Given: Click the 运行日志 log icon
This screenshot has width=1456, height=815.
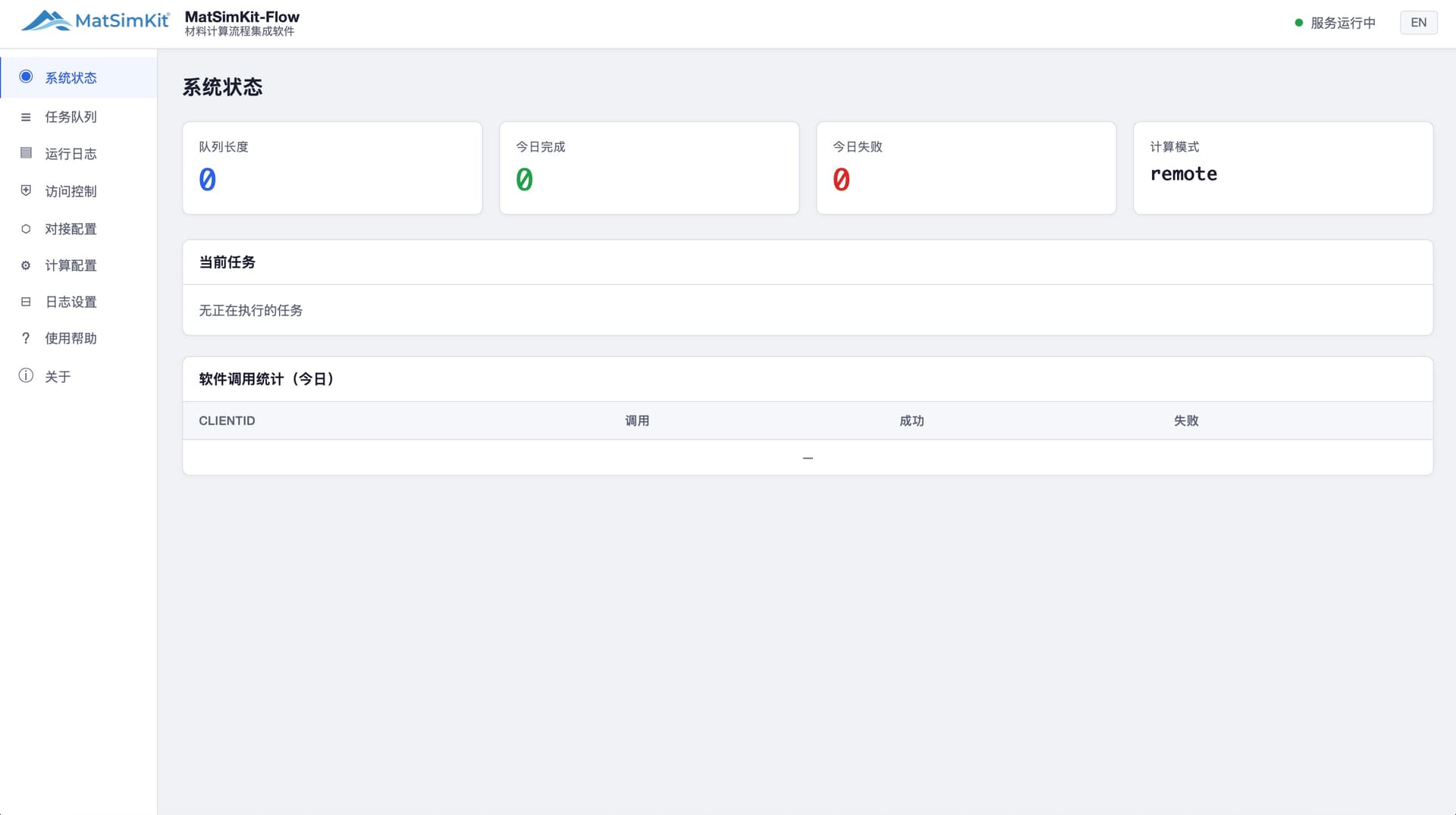Looking at the screenshot, I should coord(26,154).
